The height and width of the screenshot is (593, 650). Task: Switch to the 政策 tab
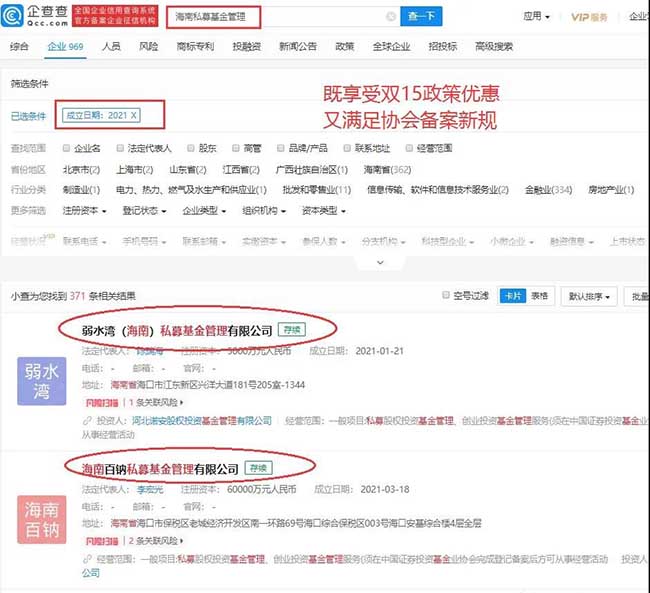pos(344,46)
